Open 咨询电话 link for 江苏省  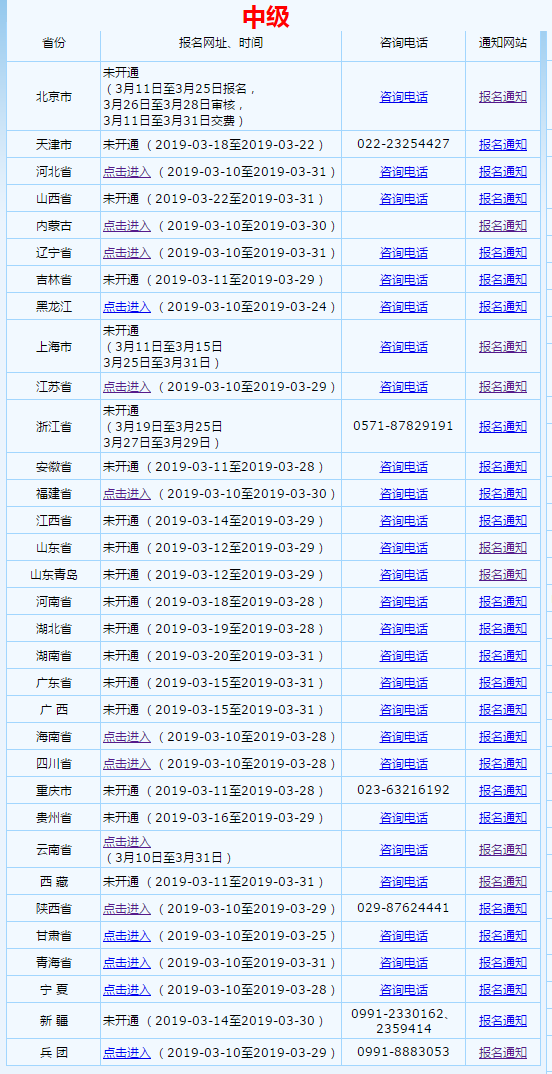click(403, 387)
